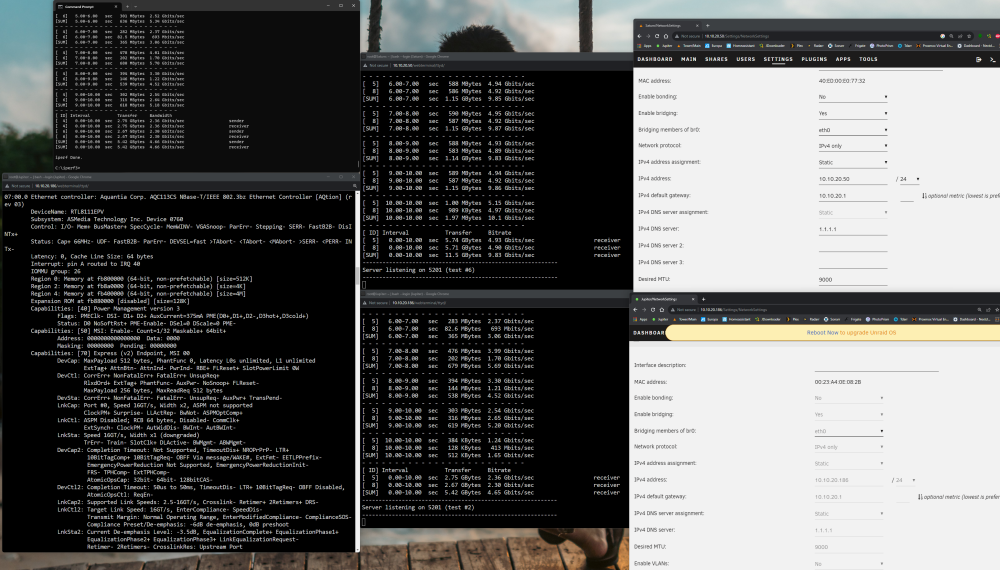Screen dimensions: 1000x570
Task: Open Unraid terminal icon in Saturn header
Action: pyautogui.click(x=992, y=59)
